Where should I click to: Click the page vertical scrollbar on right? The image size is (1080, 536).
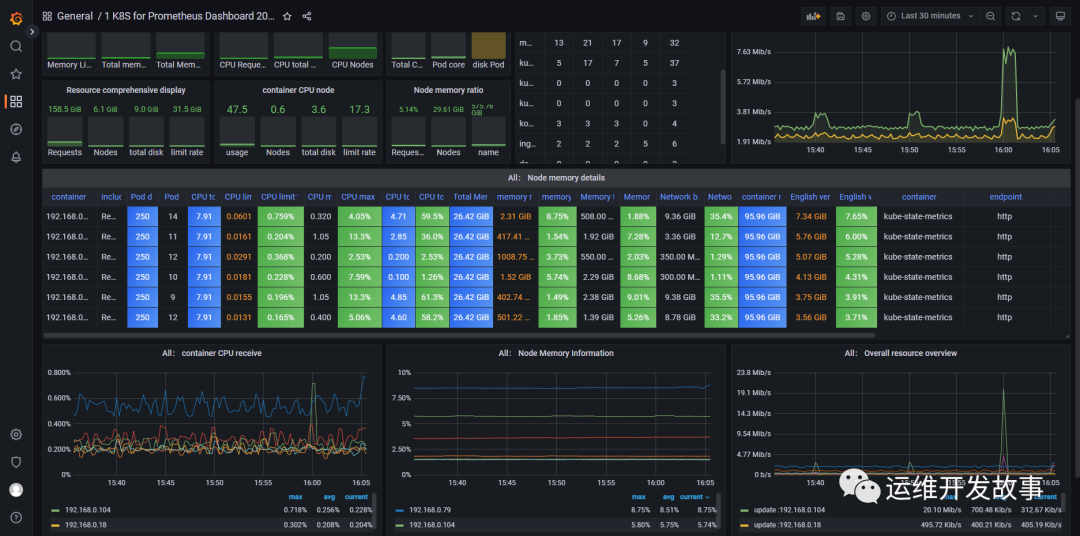tap(1077, 286)
